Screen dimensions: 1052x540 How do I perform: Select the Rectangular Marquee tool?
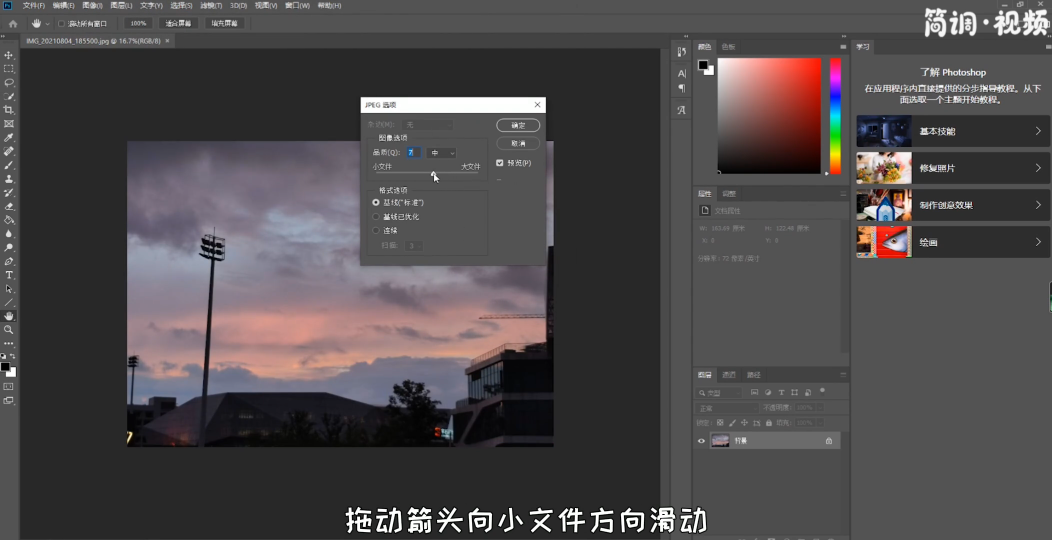9,69
